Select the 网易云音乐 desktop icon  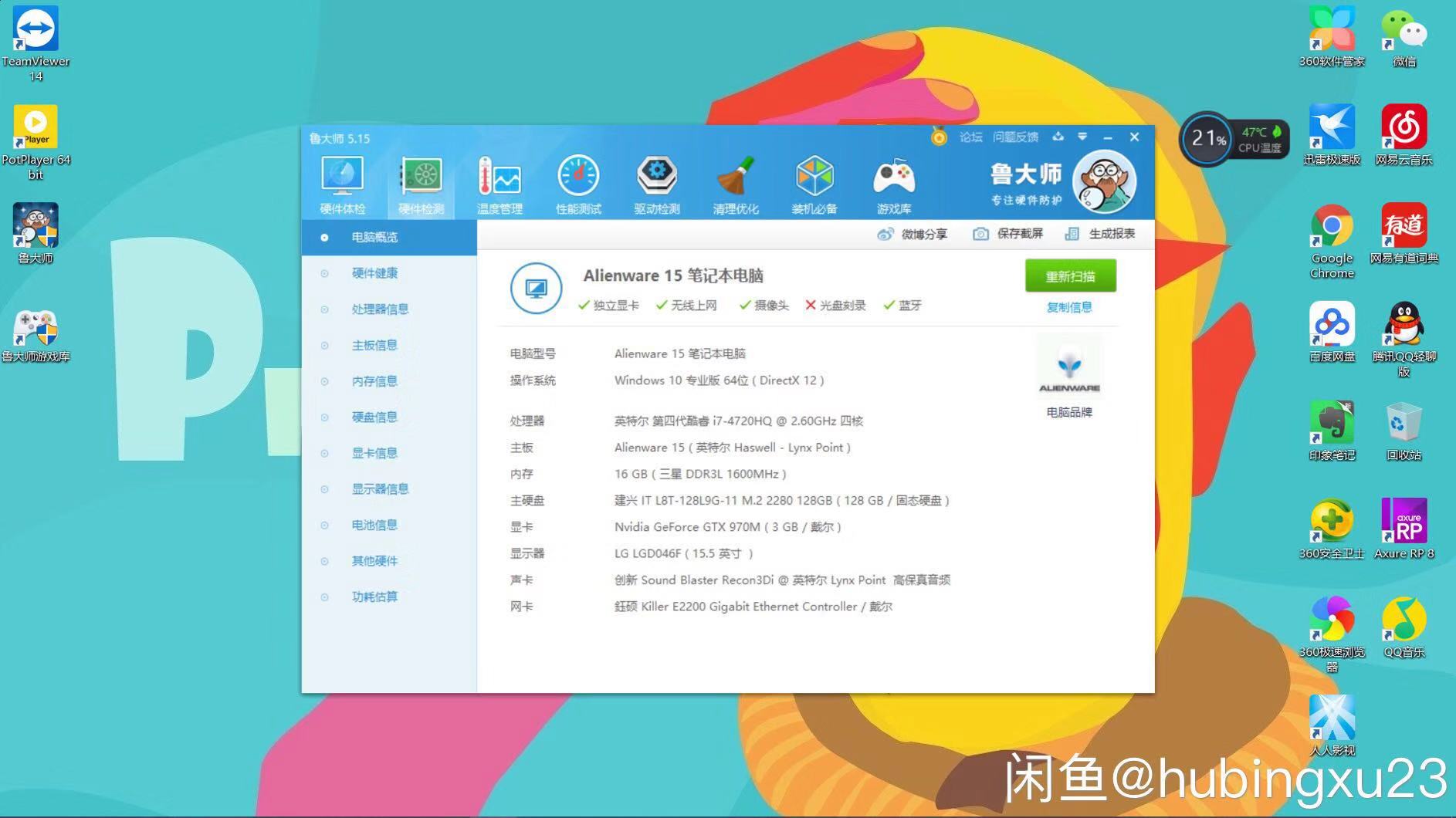[x=1404, y=135]
